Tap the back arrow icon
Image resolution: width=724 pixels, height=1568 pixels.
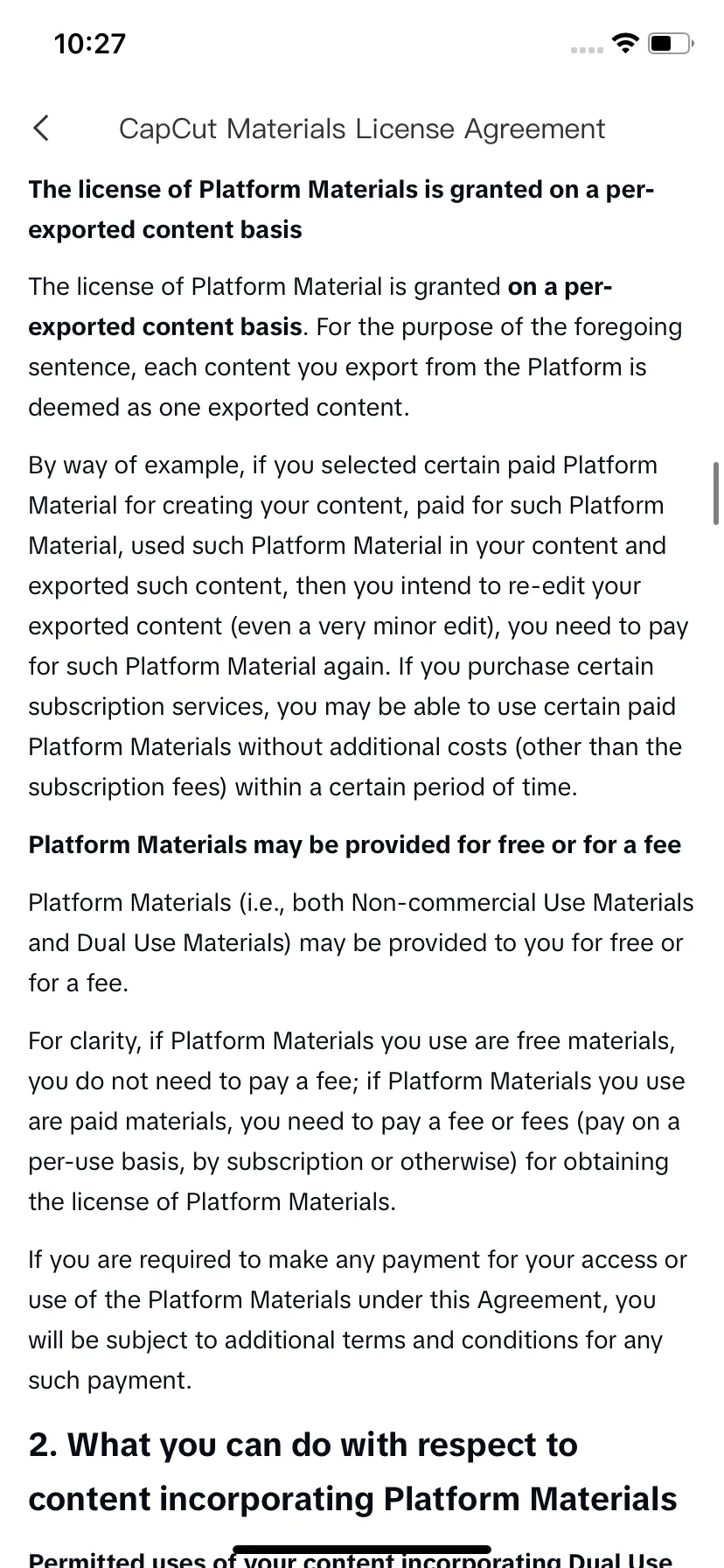(41, 128)
